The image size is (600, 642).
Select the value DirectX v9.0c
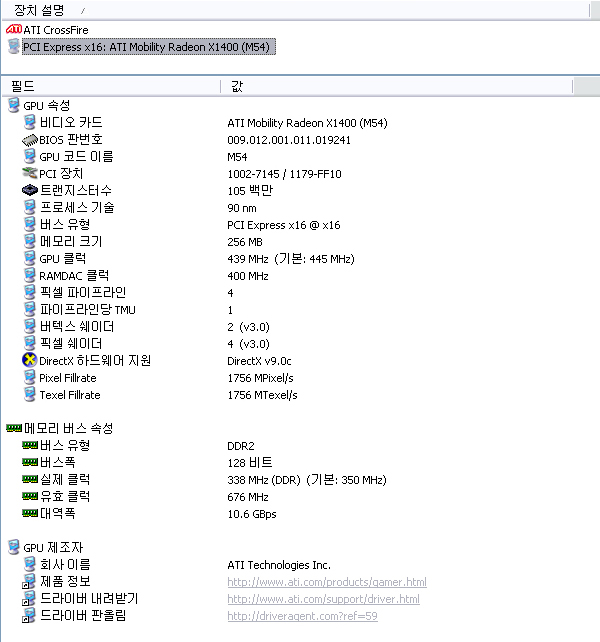(x=259, y=361)
